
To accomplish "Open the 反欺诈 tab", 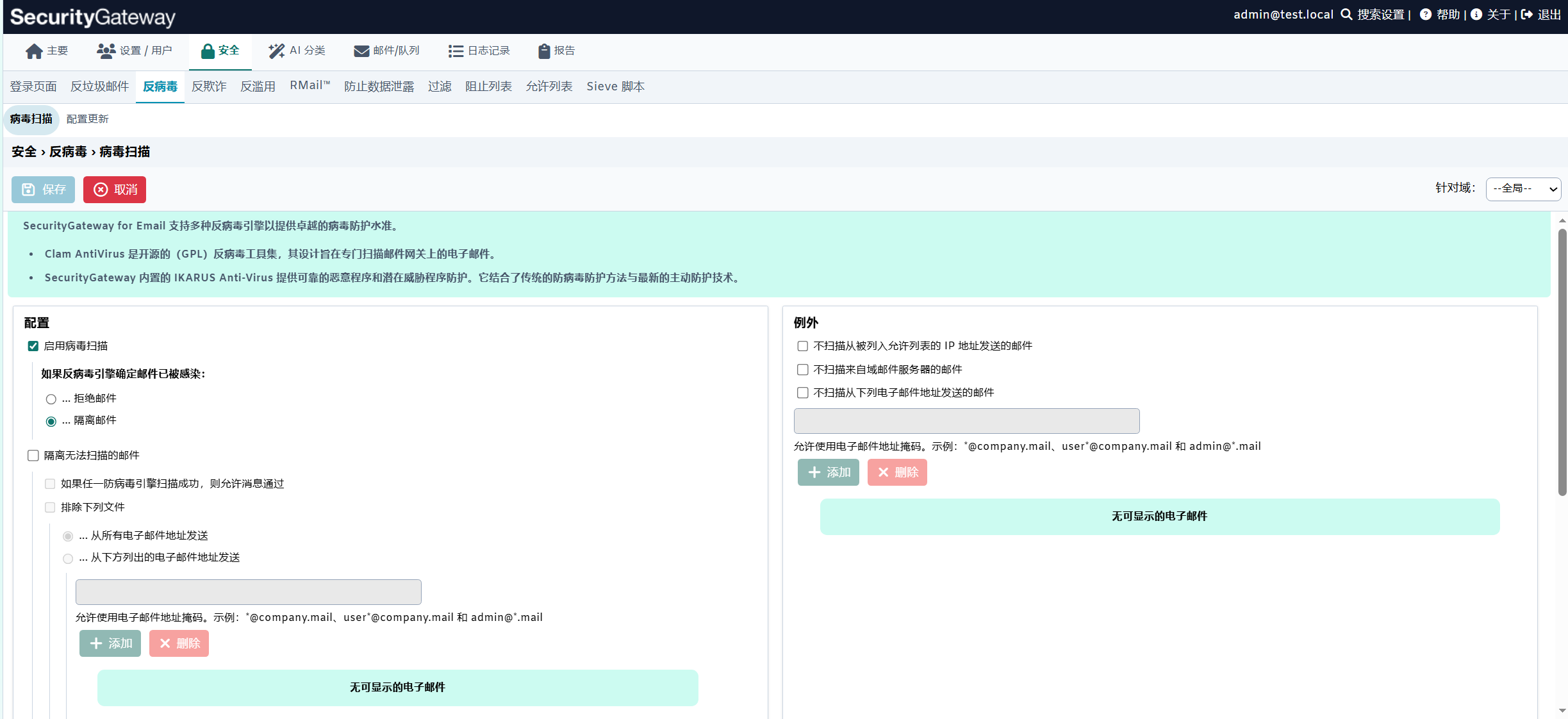I will tap(209, 87).
